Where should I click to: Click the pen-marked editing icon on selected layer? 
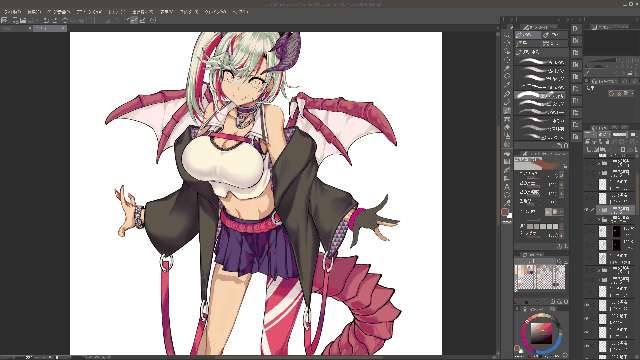click(x=593, y=210)
